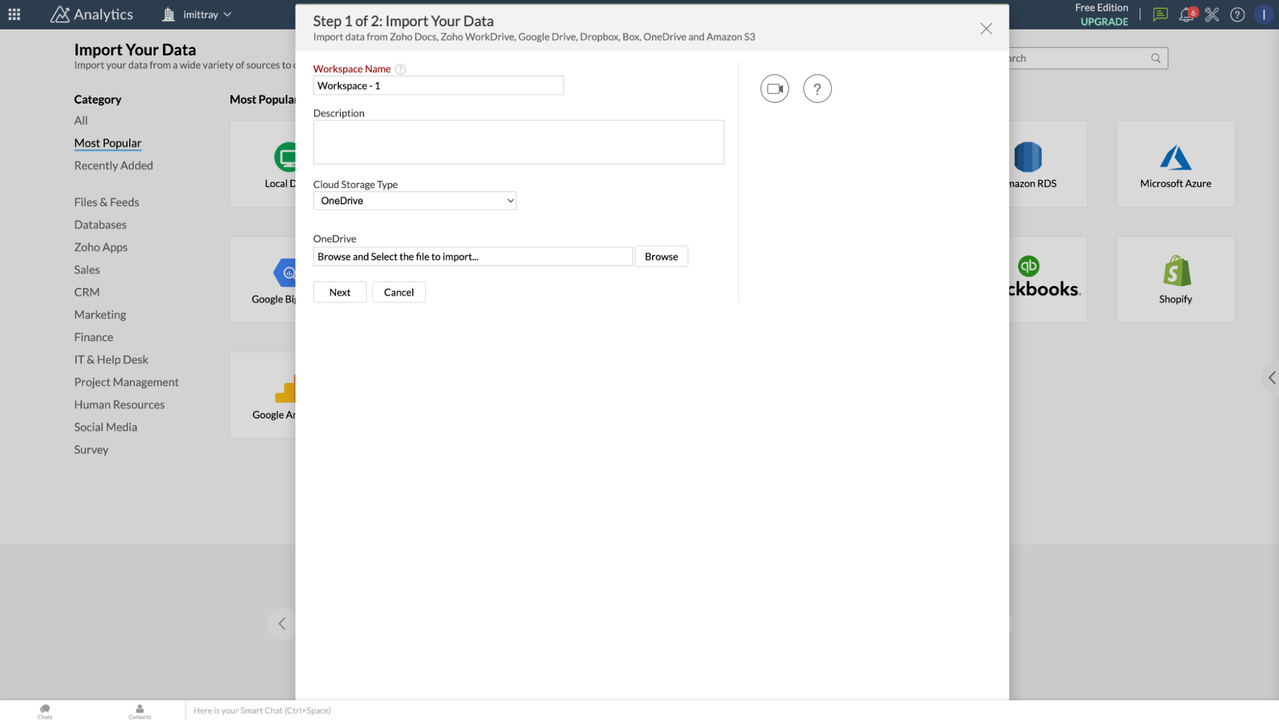
Task: Click the tools settings icon in header
Action: tap(1212, 14)
